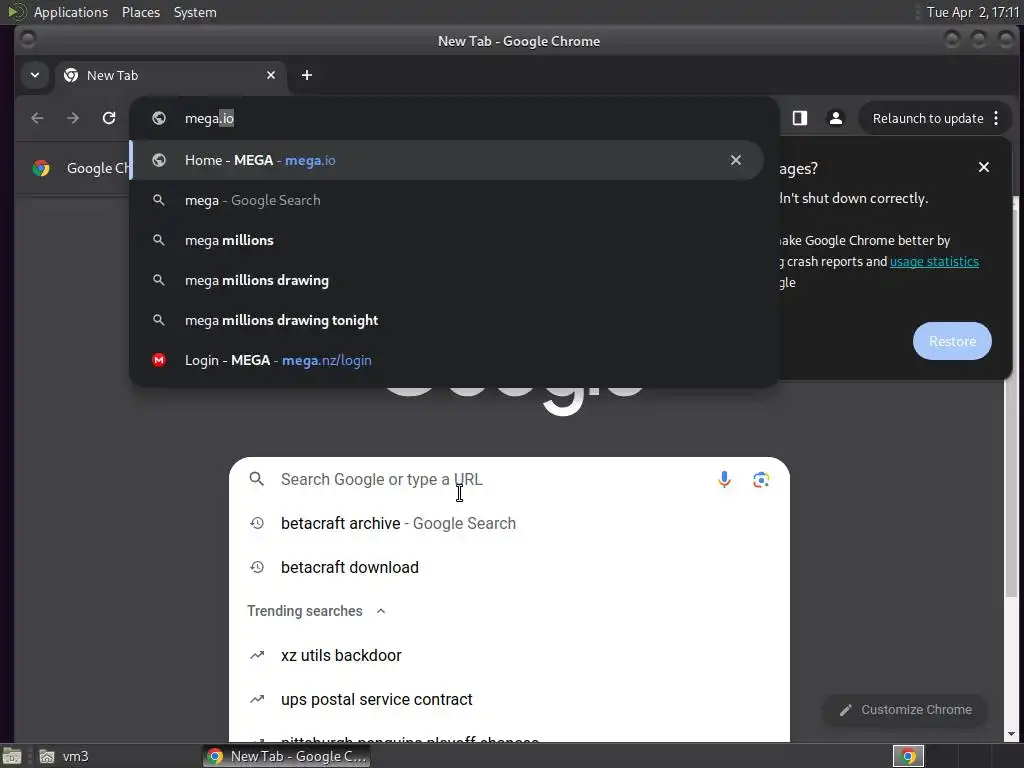
Task: Select xz utils backdoor trending search
Action: pyautogui.click(x=509, y=655)
